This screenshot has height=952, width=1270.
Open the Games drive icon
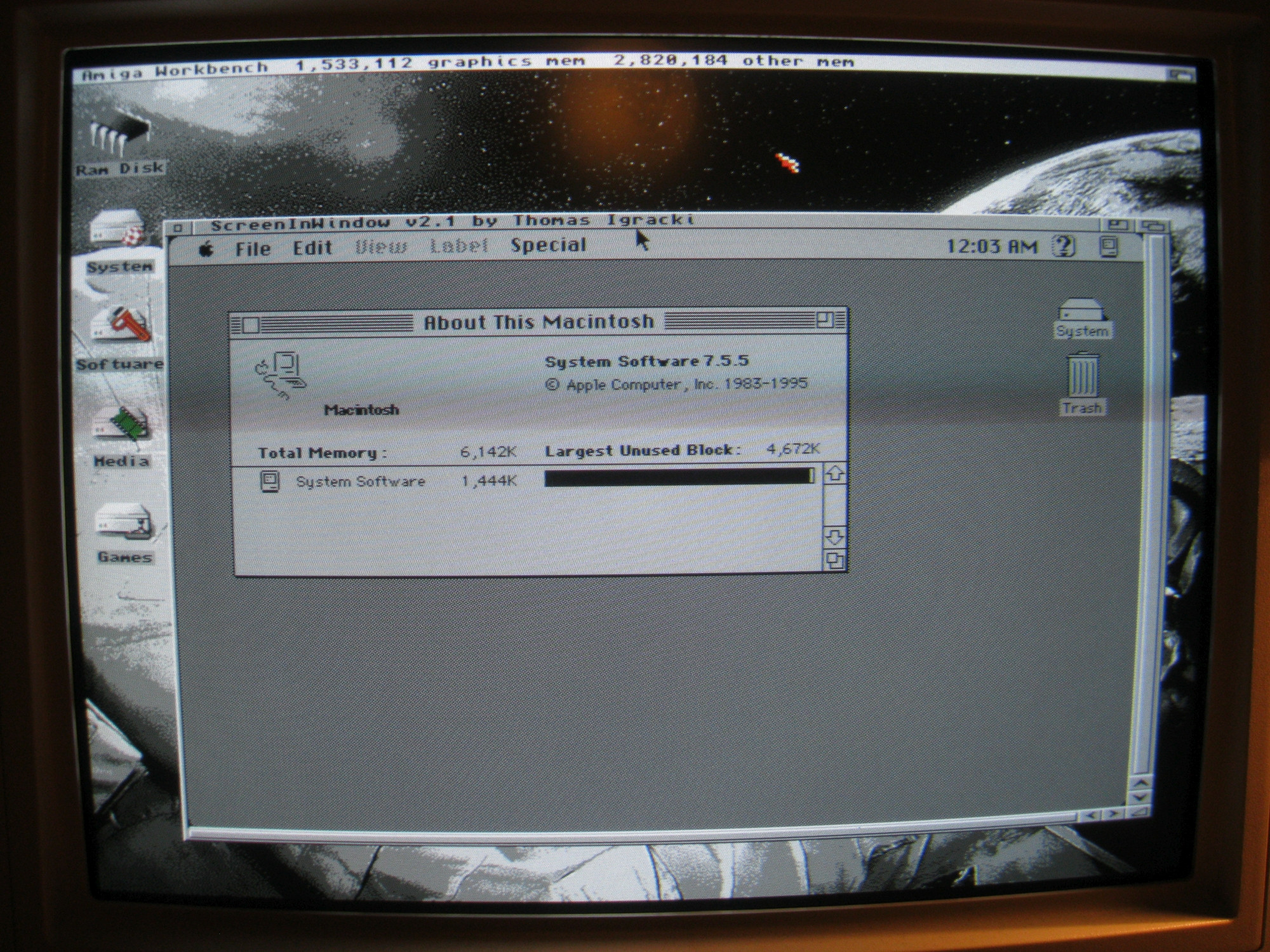[x=124, y=522]
